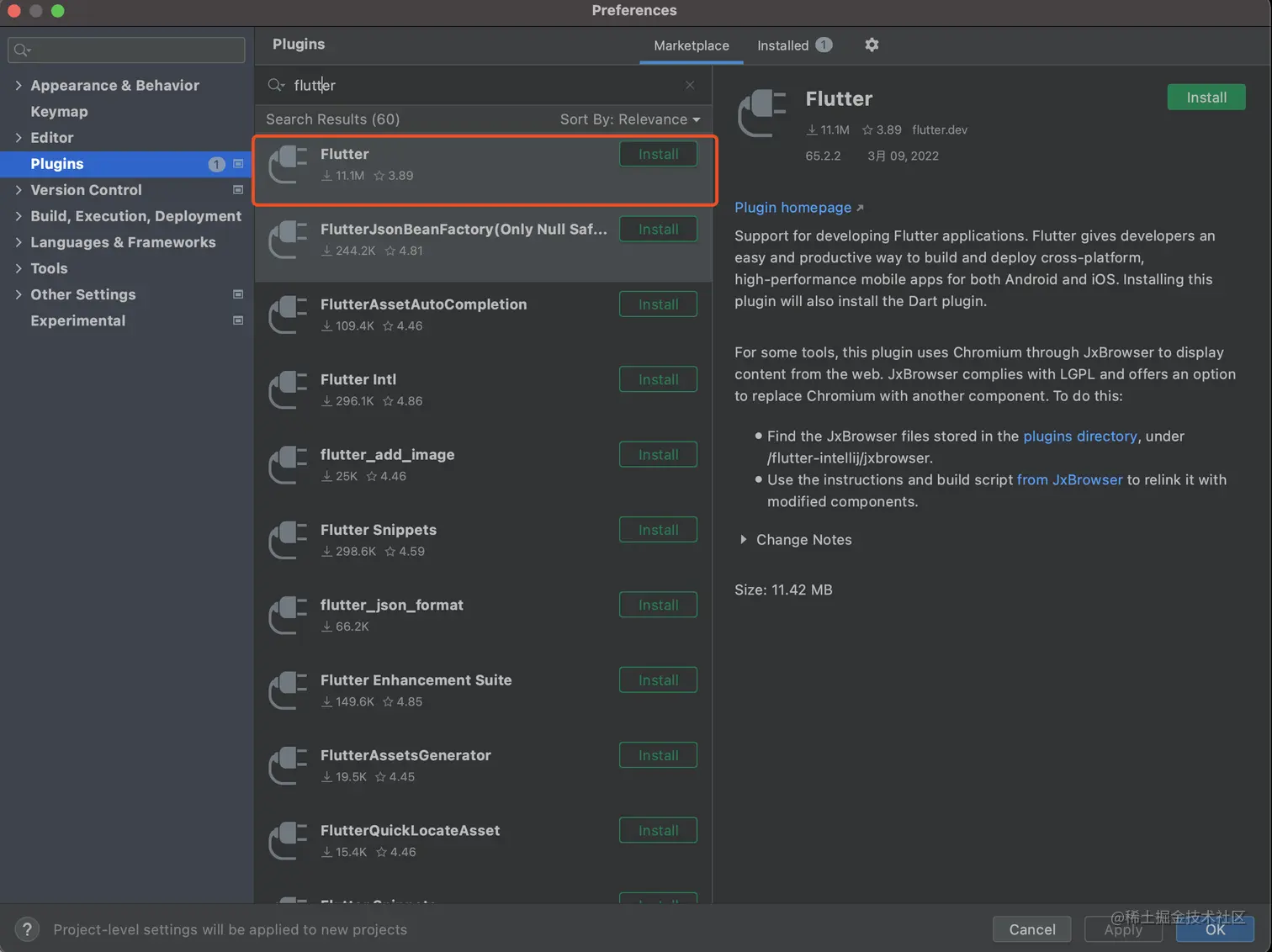Install the Flutter Enhancement Suite plugin
The image size is (1272, 952).
[x=658, y=680]
